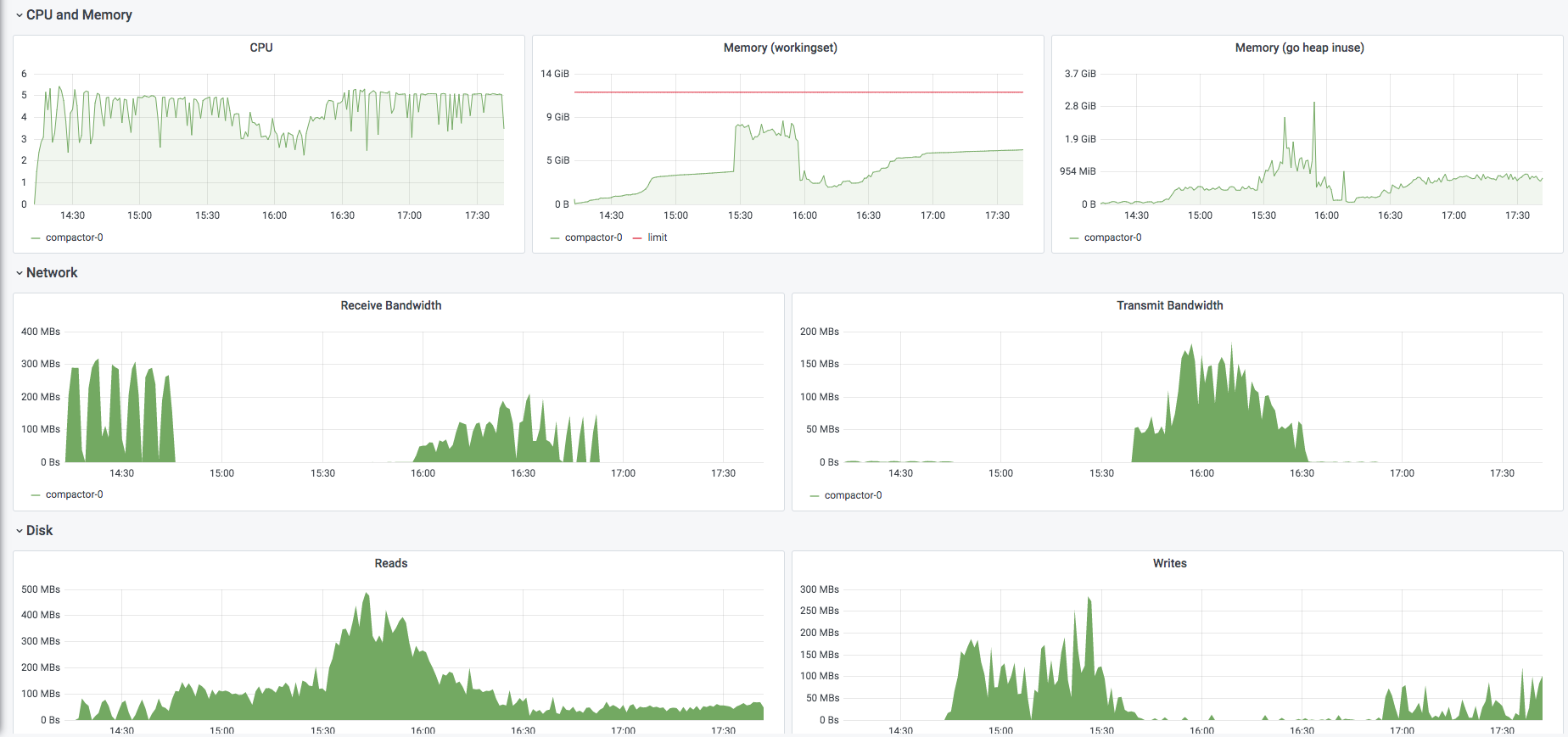Toggle compactor-0 series in CPU legend
The image size is (1568, 737).
[x=75, y=237]
